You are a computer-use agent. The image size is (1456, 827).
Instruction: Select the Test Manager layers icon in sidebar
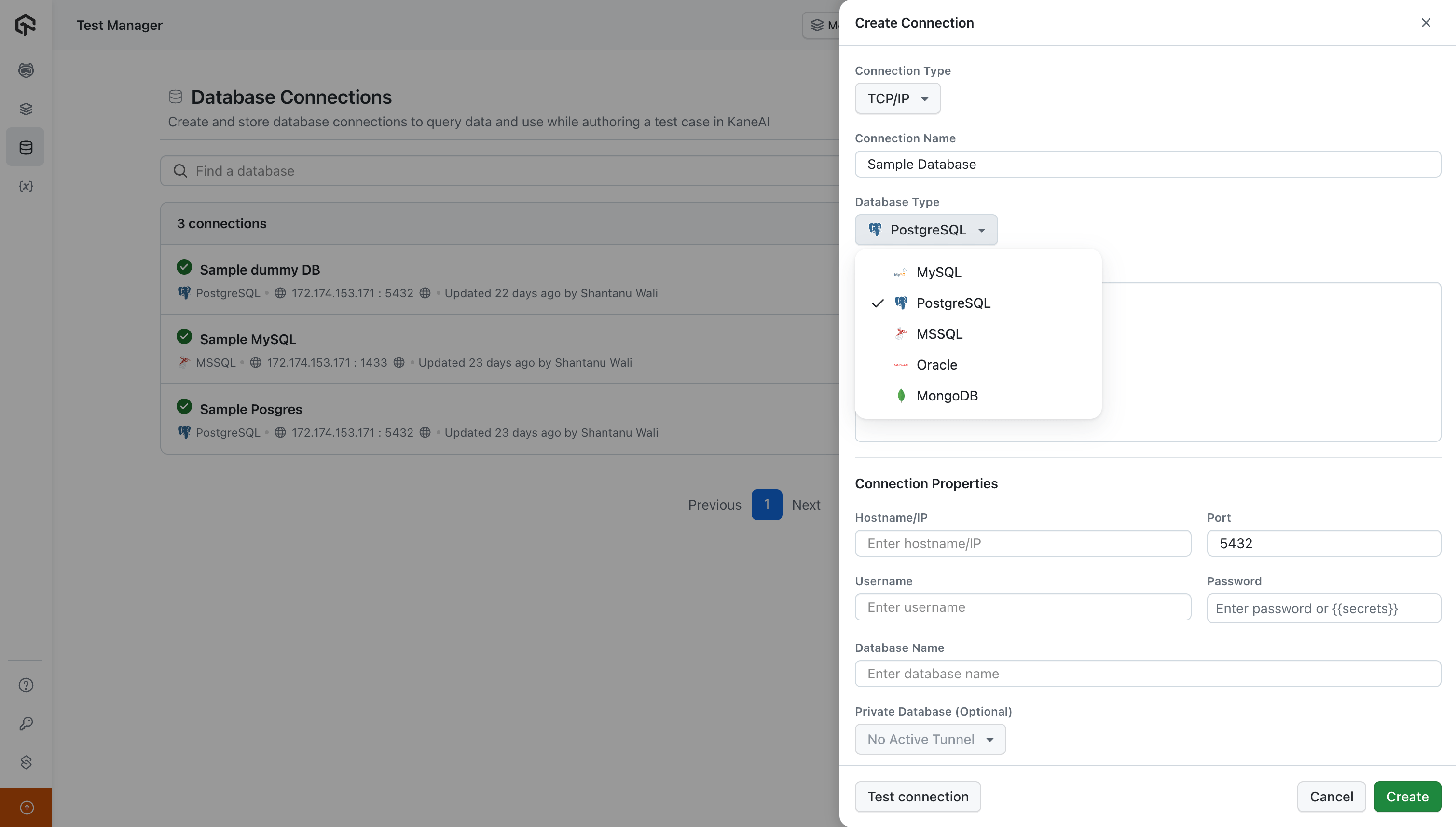[26, 109]
